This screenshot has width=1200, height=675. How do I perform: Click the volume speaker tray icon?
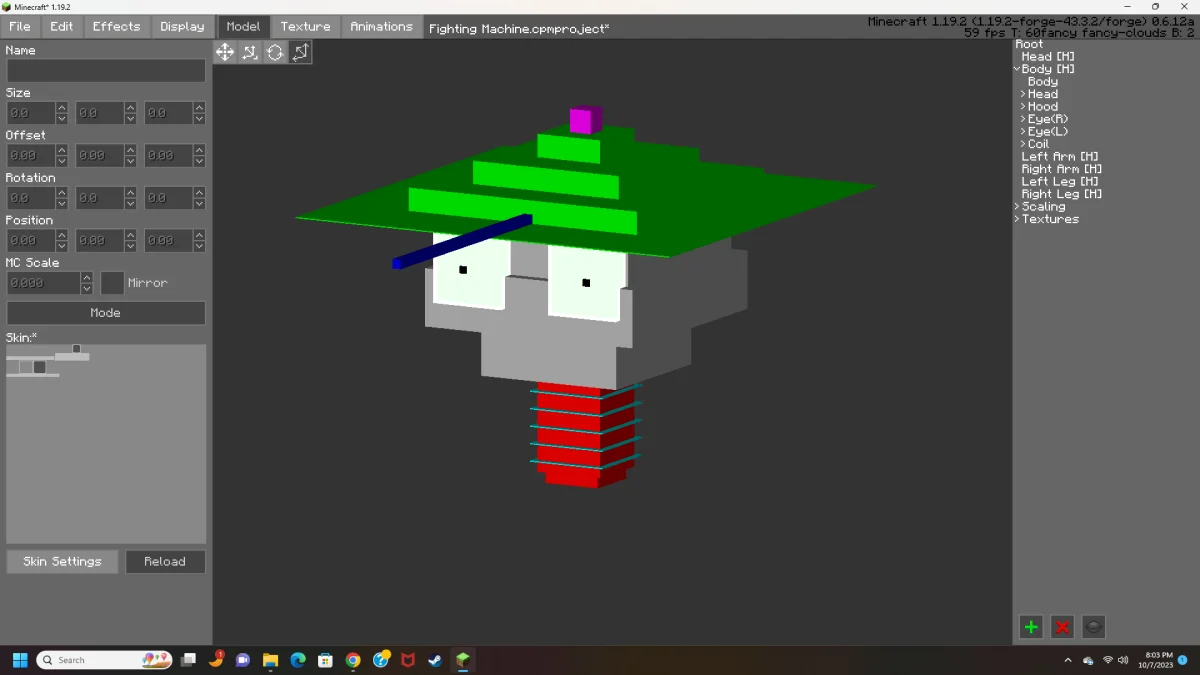[x=1124, y=660]
